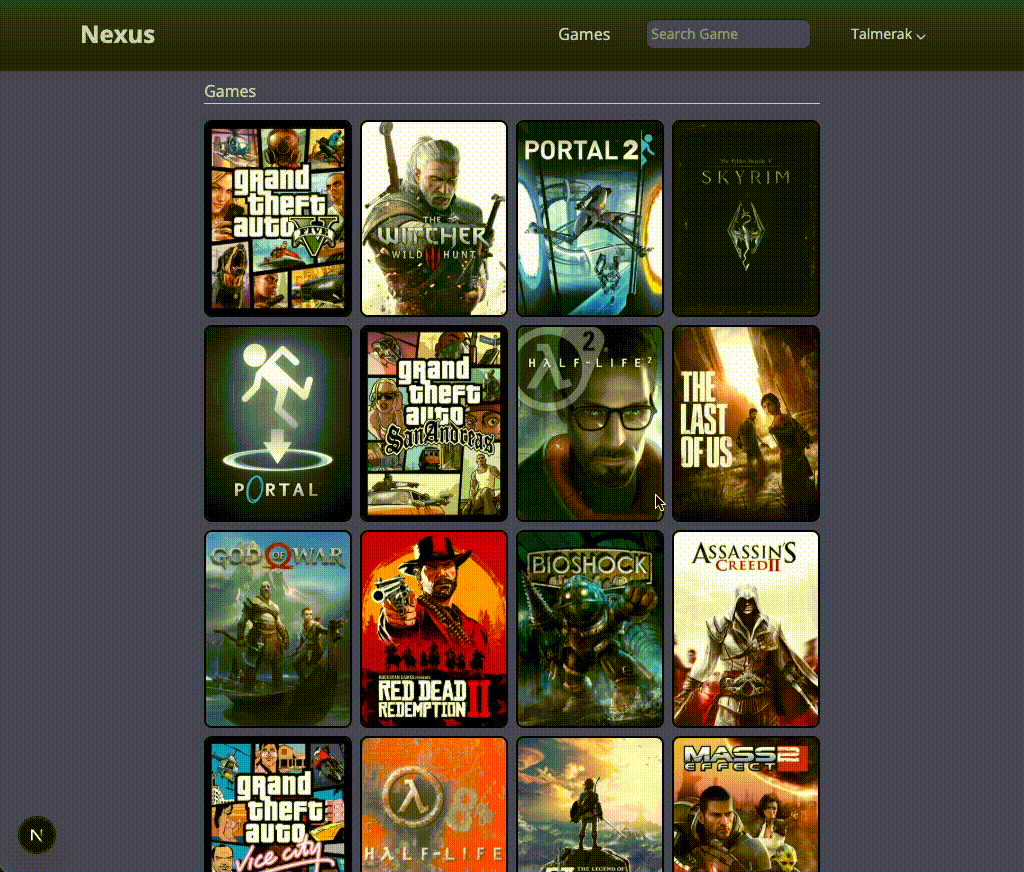Select GTA San Andreas cover

pyautogui.click(x=434, y=424)
